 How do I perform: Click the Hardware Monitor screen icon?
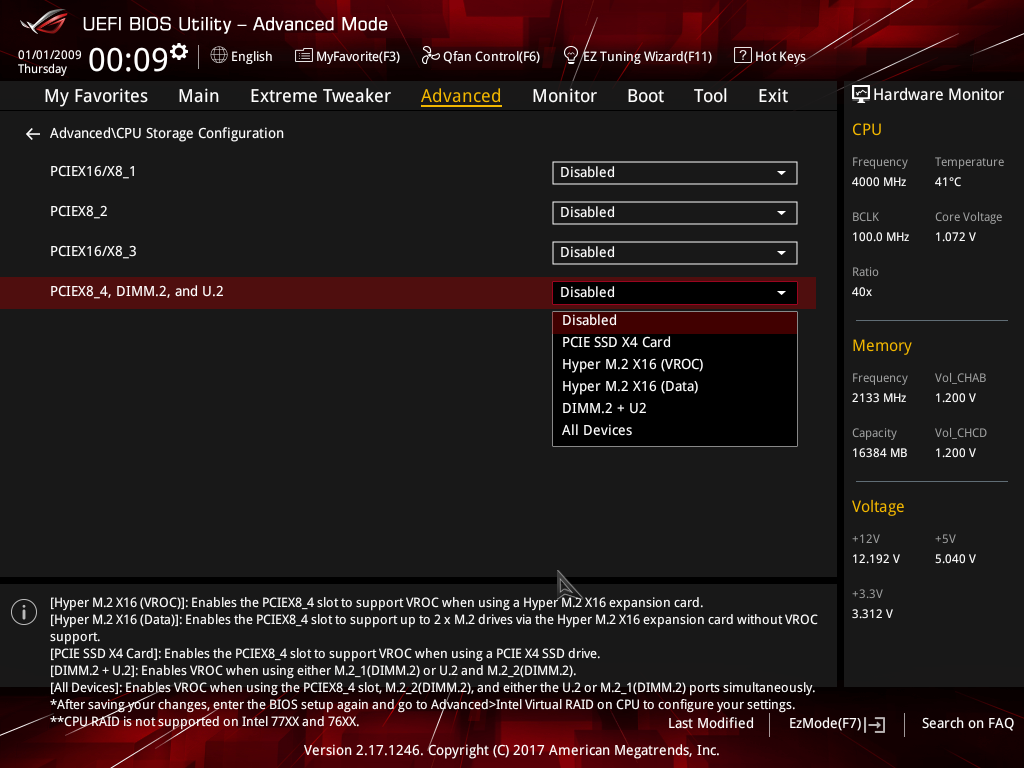[x=861, y=95]
